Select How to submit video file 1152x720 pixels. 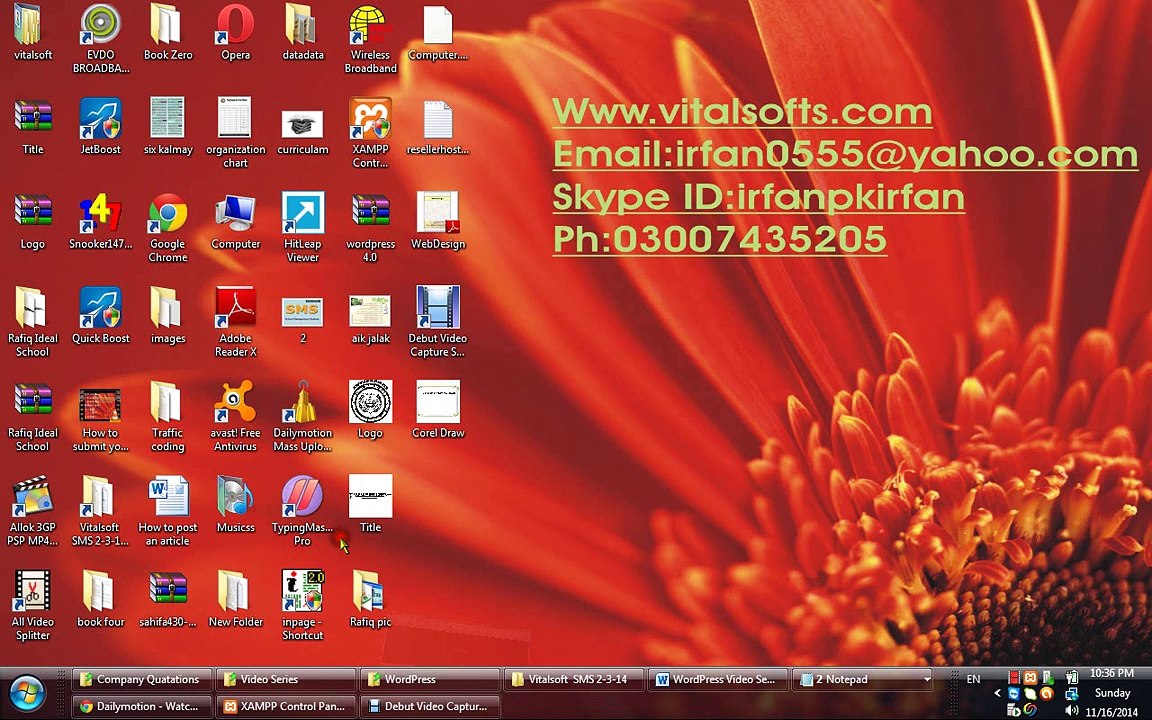click(x=101, y=420)
